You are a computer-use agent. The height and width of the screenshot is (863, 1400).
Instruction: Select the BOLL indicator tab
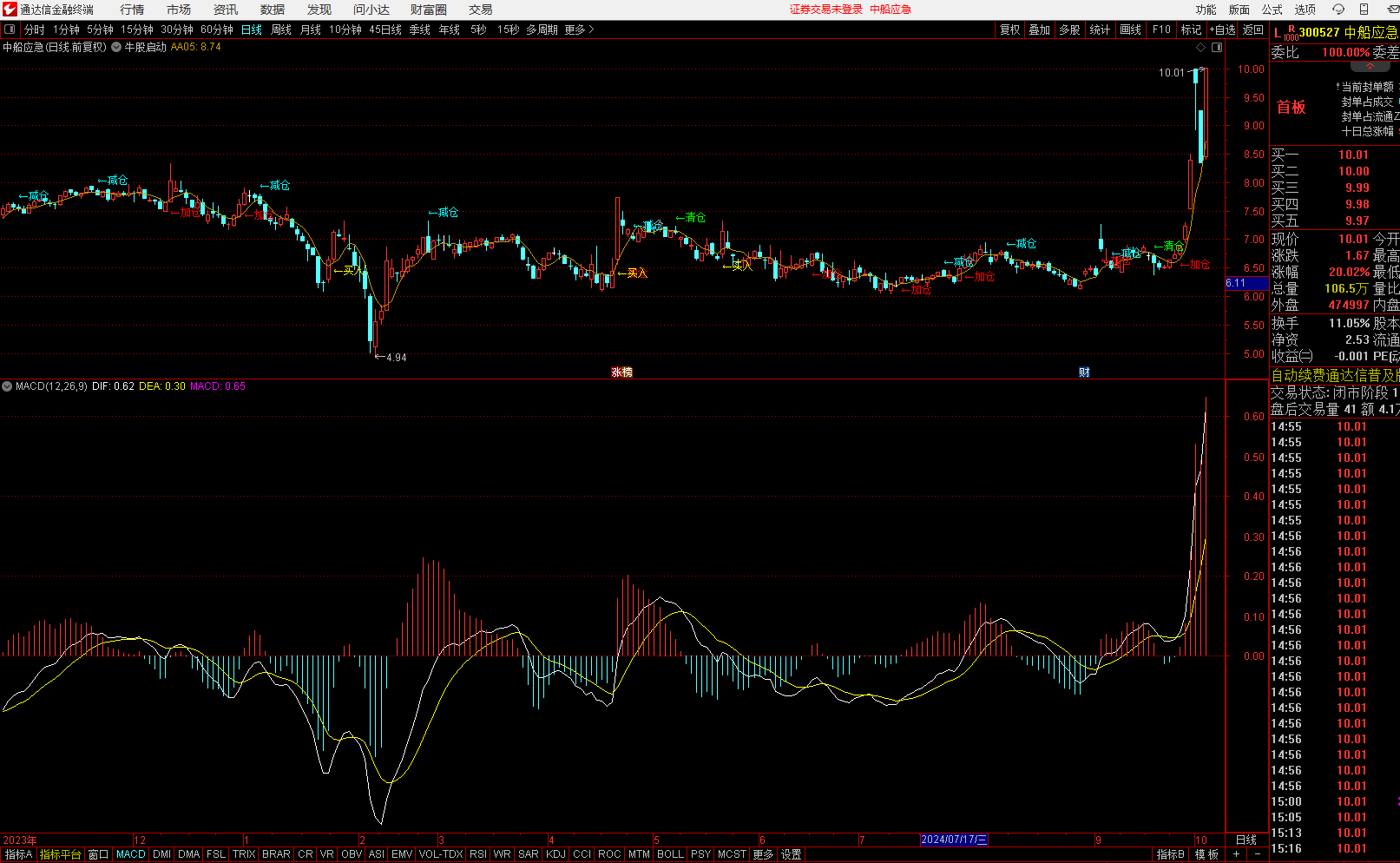pyautogui.click(x=670, y=854)
